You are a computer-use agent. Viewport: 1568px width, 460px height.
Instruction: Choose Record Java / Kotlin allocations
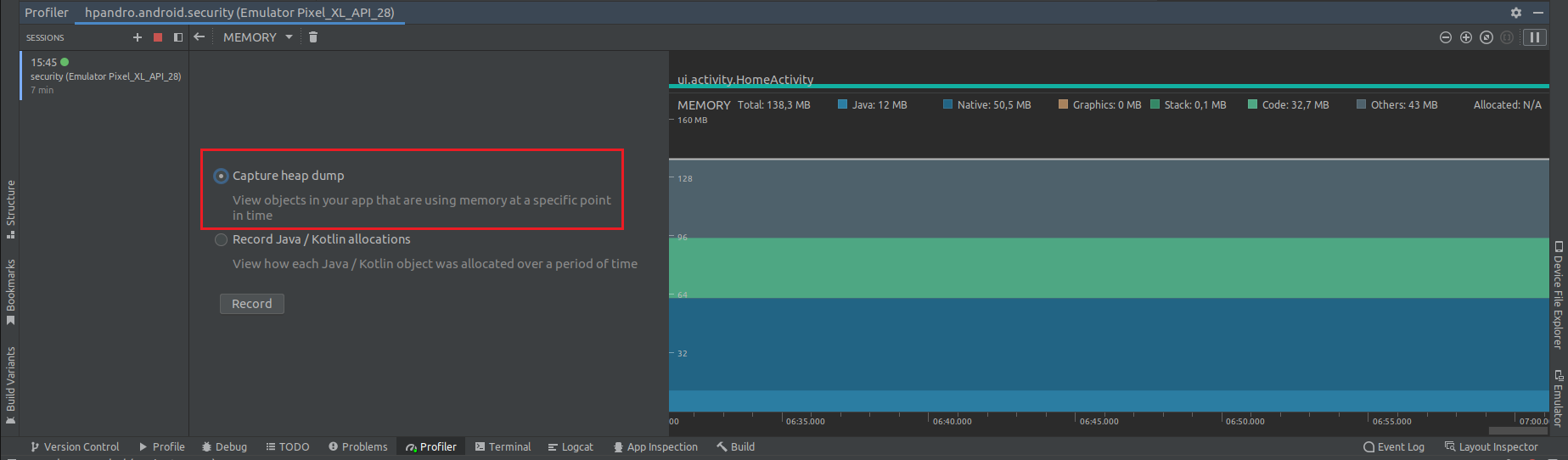click(x=222, y=240)
